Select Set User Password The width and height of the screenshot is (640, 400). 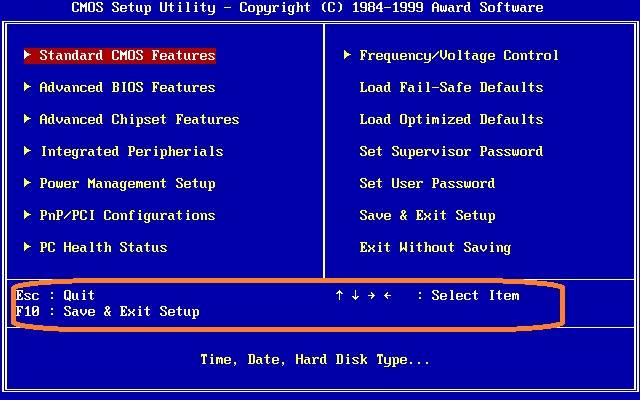427,184
